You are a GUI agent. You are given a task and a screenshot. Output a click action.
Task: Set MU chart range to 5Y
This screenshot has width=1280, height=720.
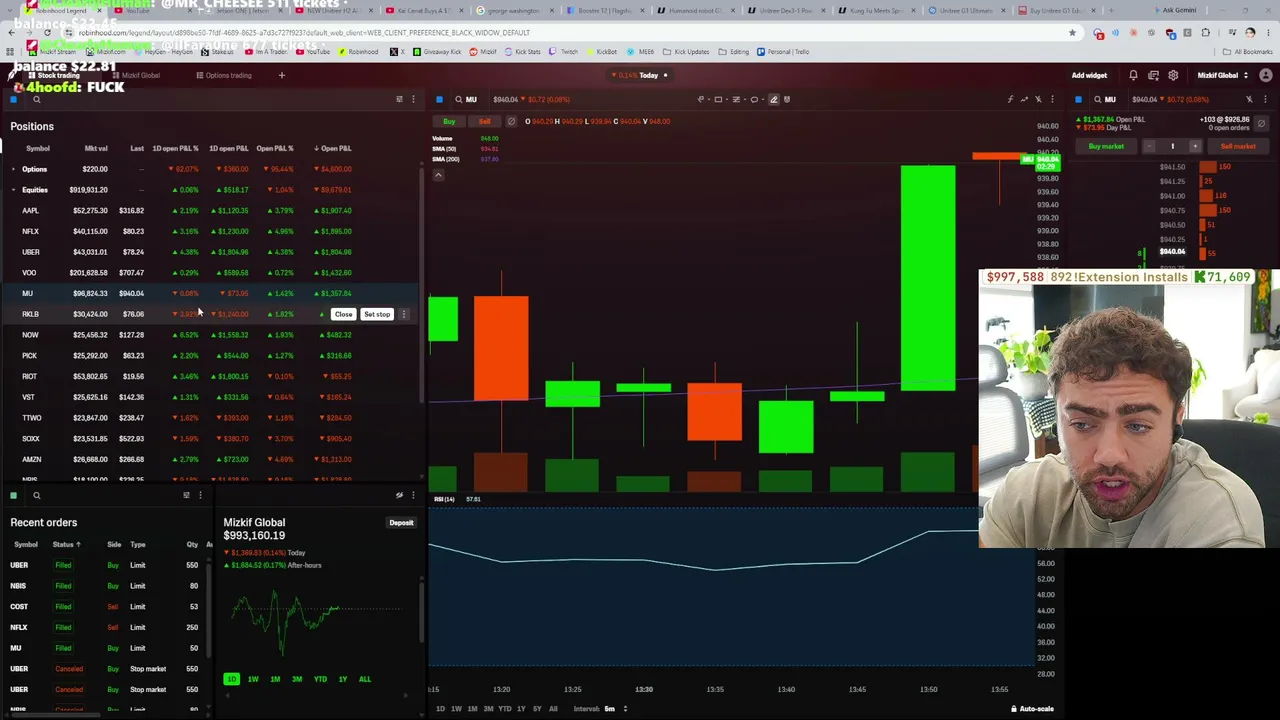click(x=537, y=709)
